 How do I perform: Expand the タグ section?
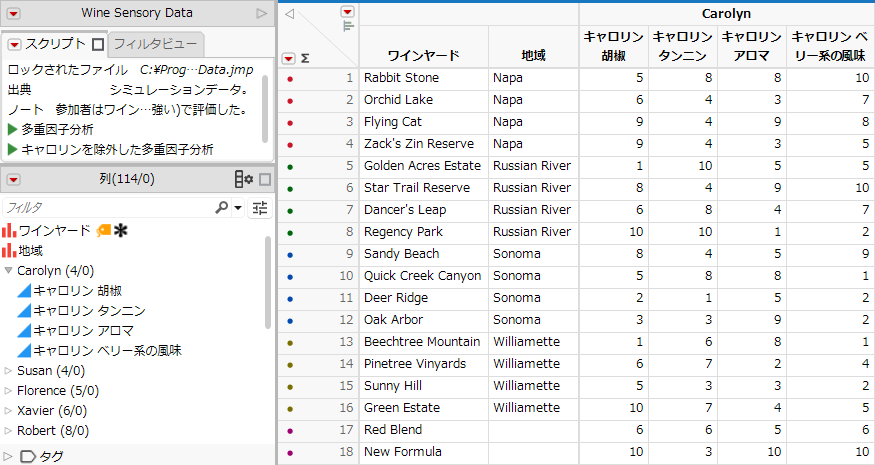[x=8, y=456]
